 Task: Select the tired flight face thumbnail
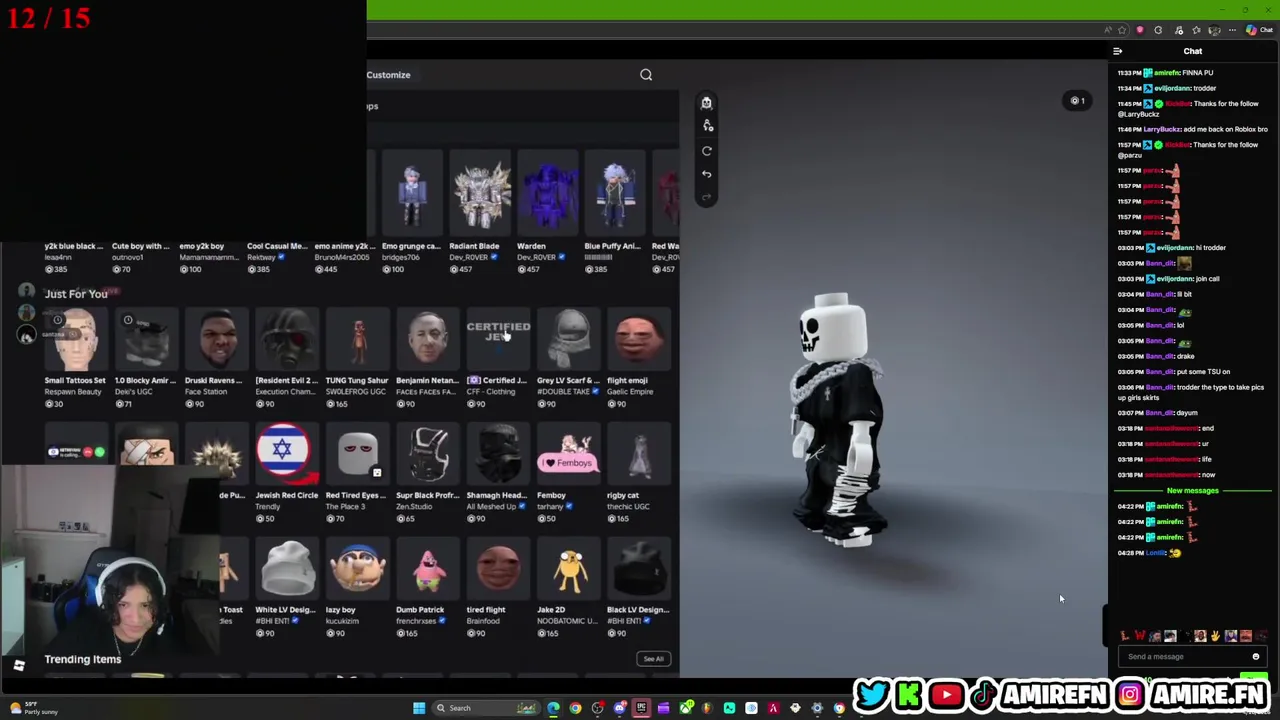click(x=498, y=570)
